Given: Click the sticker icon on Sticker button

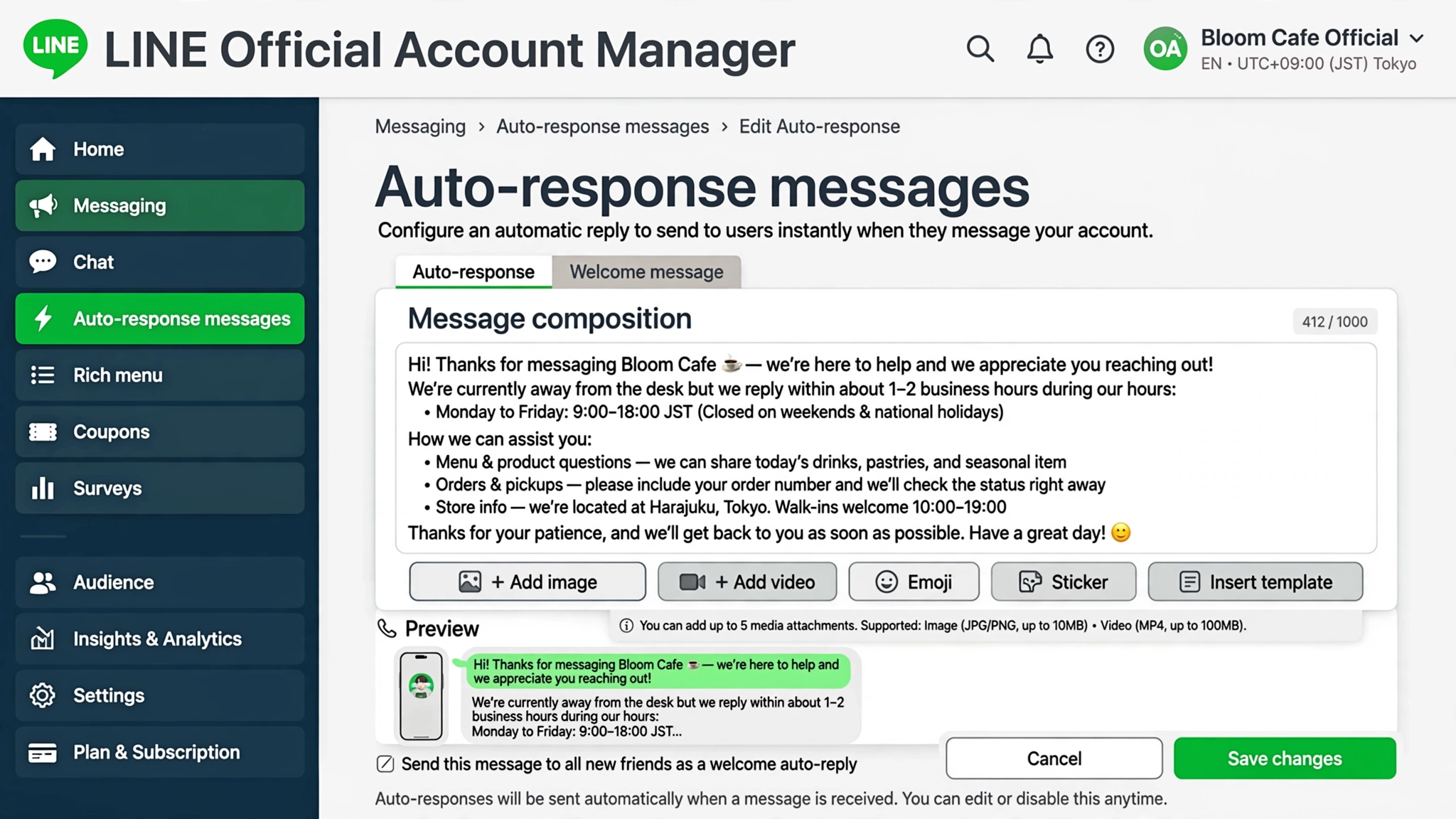Looking at the screenshot, I should (1030, 582).
